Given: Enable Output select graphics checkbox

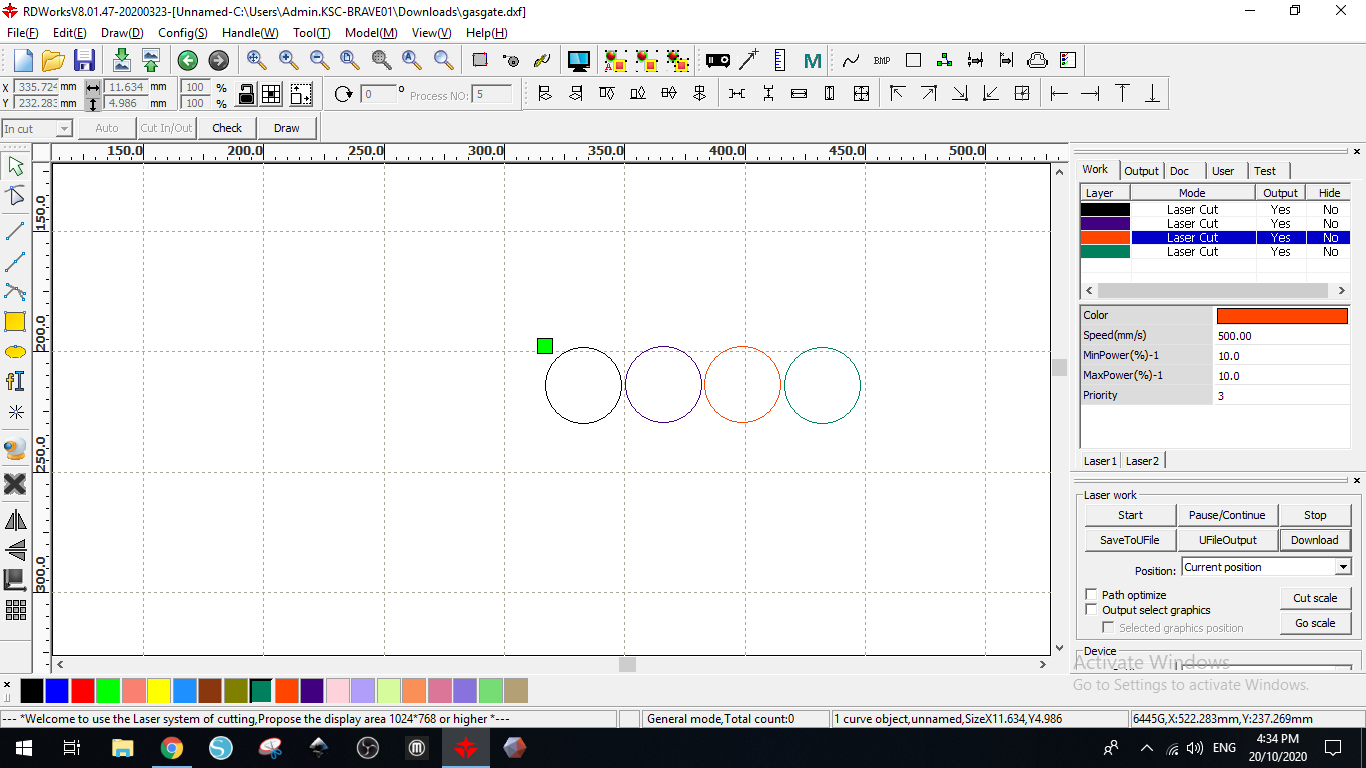Looking at the screenshot, I should pos(1091,609).
